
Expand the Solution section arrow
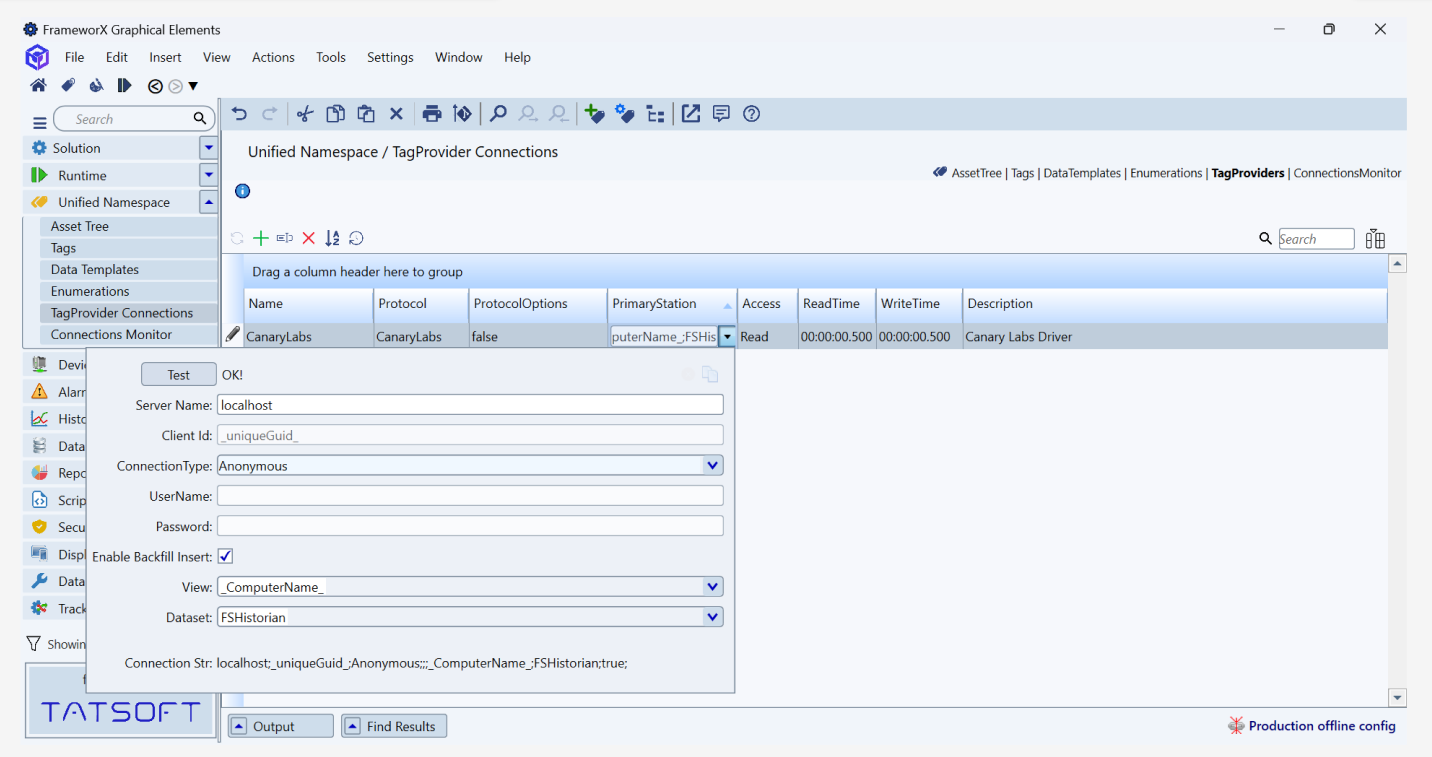(208, 148)
